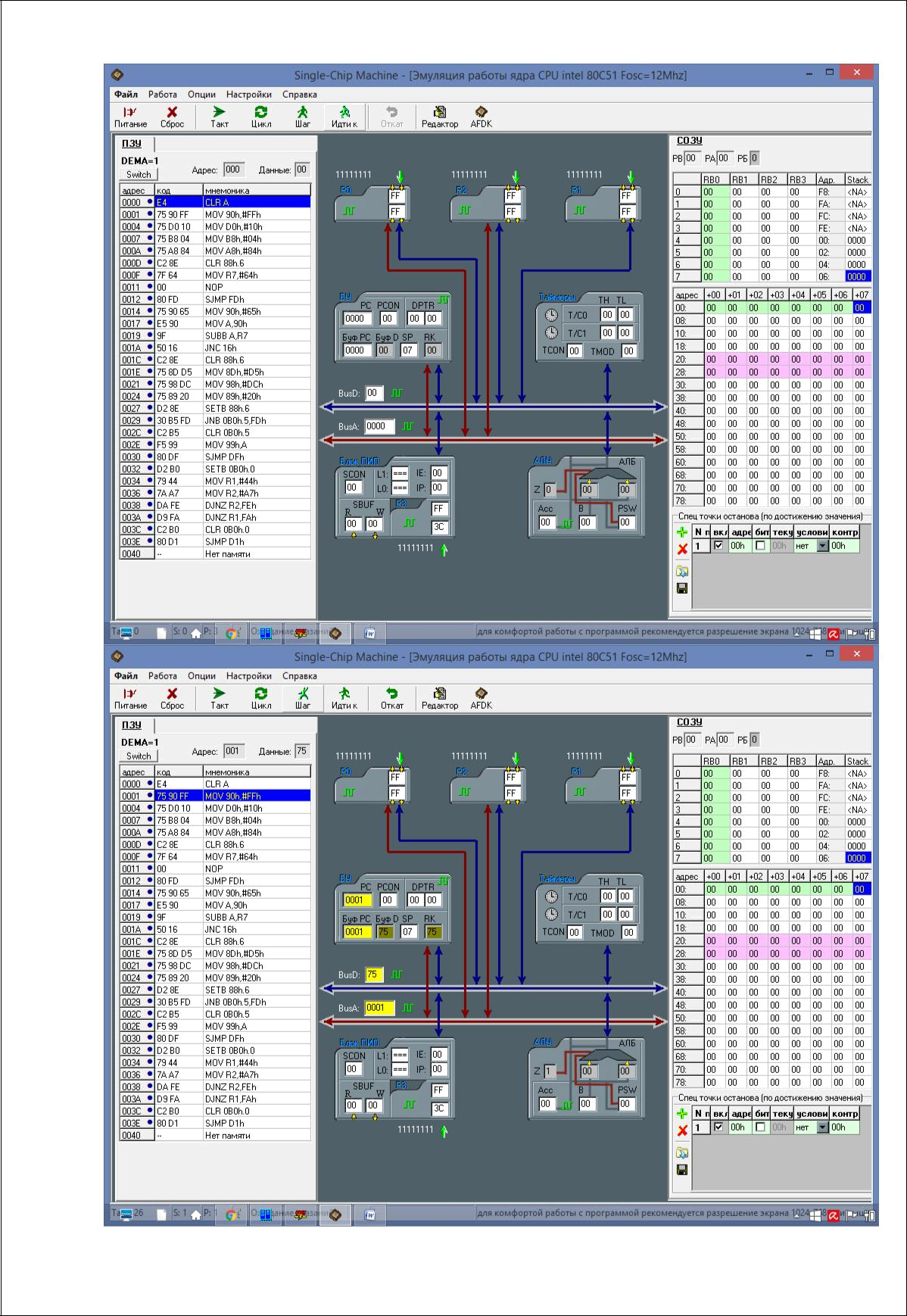Toggle blue dot at address 001A, lower window
Screen dimensions: 907x1316
[150, 929]
